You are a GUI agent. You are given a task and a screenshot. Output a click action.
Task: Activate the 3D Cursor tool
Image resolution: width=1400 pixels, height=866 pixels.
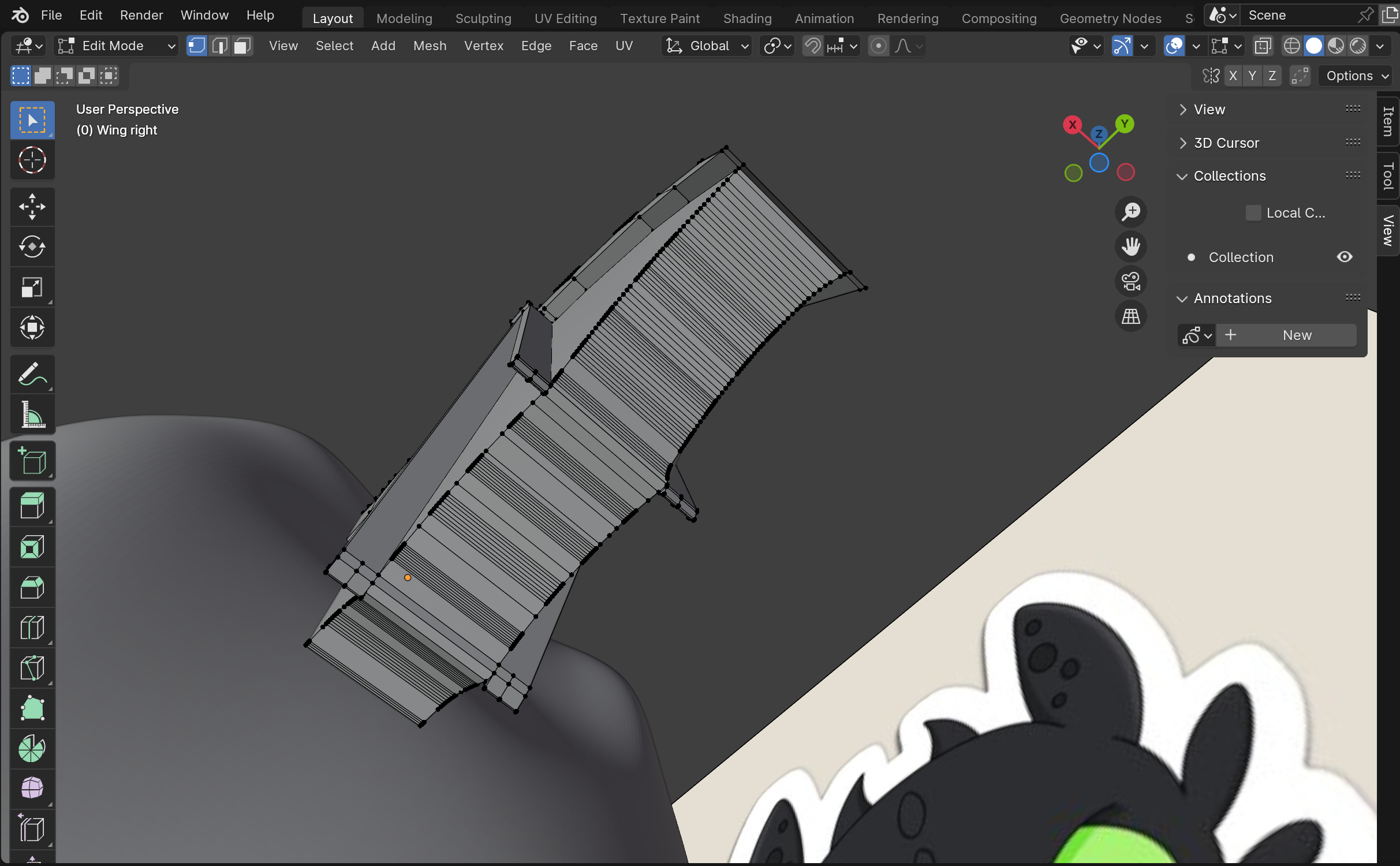(x=32, y=160)
